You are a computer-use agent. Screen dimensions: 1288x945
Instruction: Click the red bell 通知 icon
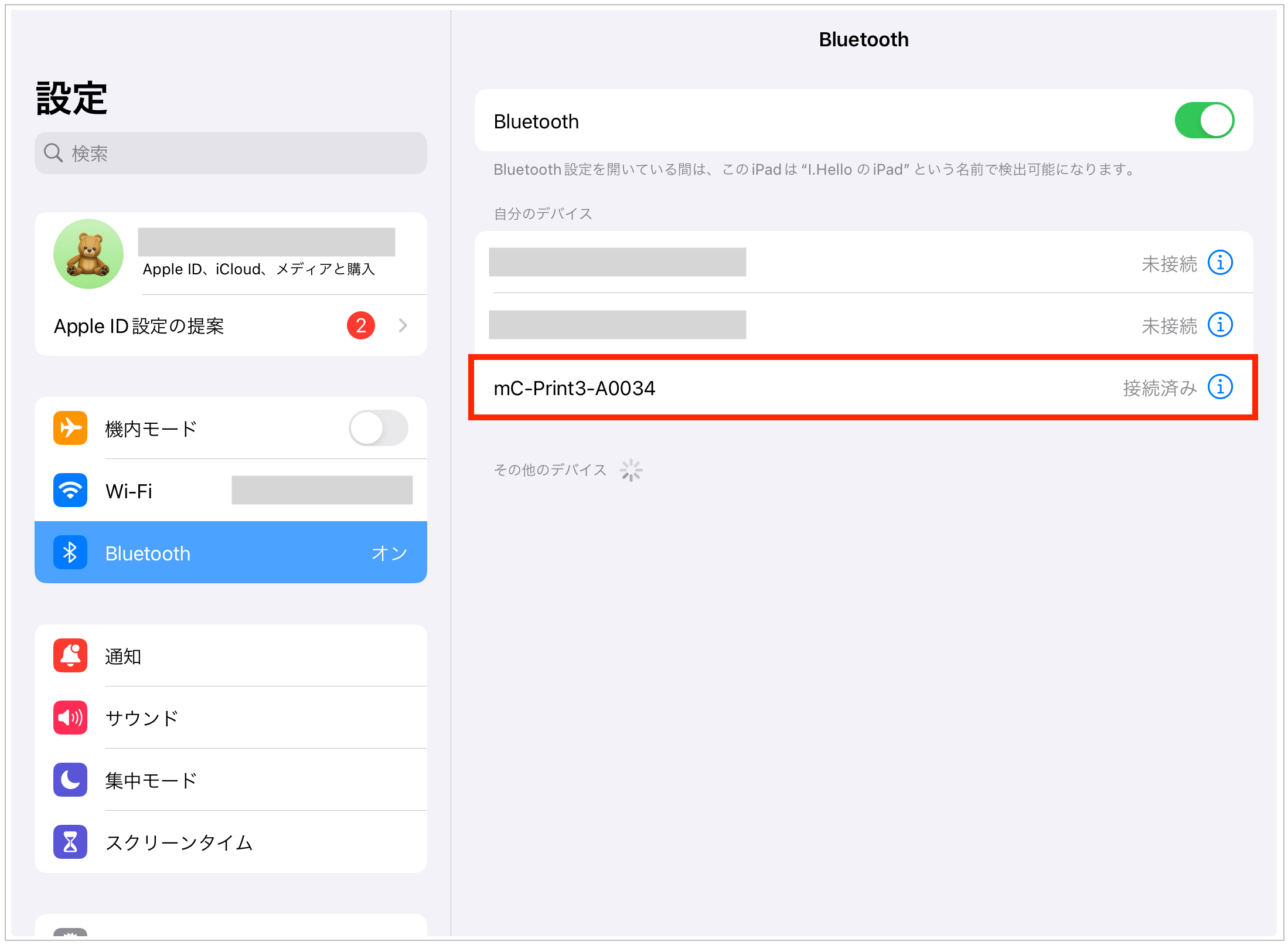pyautogui.click(x=70, y=655)
